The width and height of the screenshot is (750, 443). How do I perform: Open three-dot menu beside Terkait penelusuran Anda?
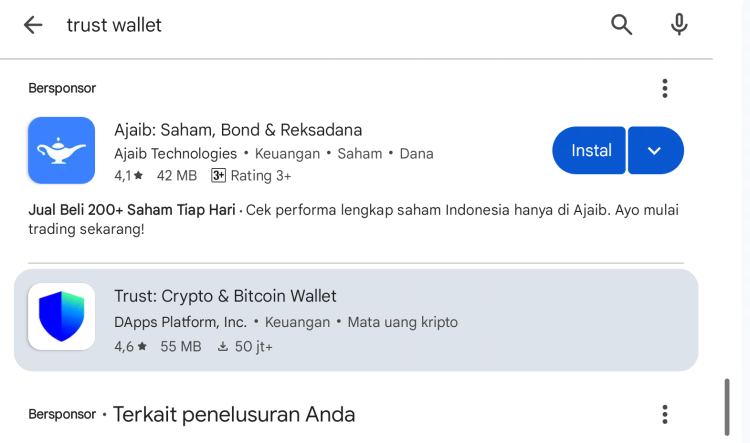(664, 414)
